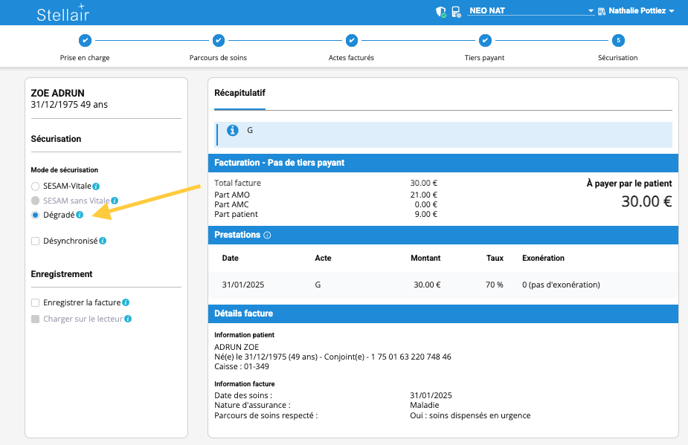Screen dimensions: 688x445
Task: Enable the Désynchronisé checkbox
Action: [x=36, y=241]
